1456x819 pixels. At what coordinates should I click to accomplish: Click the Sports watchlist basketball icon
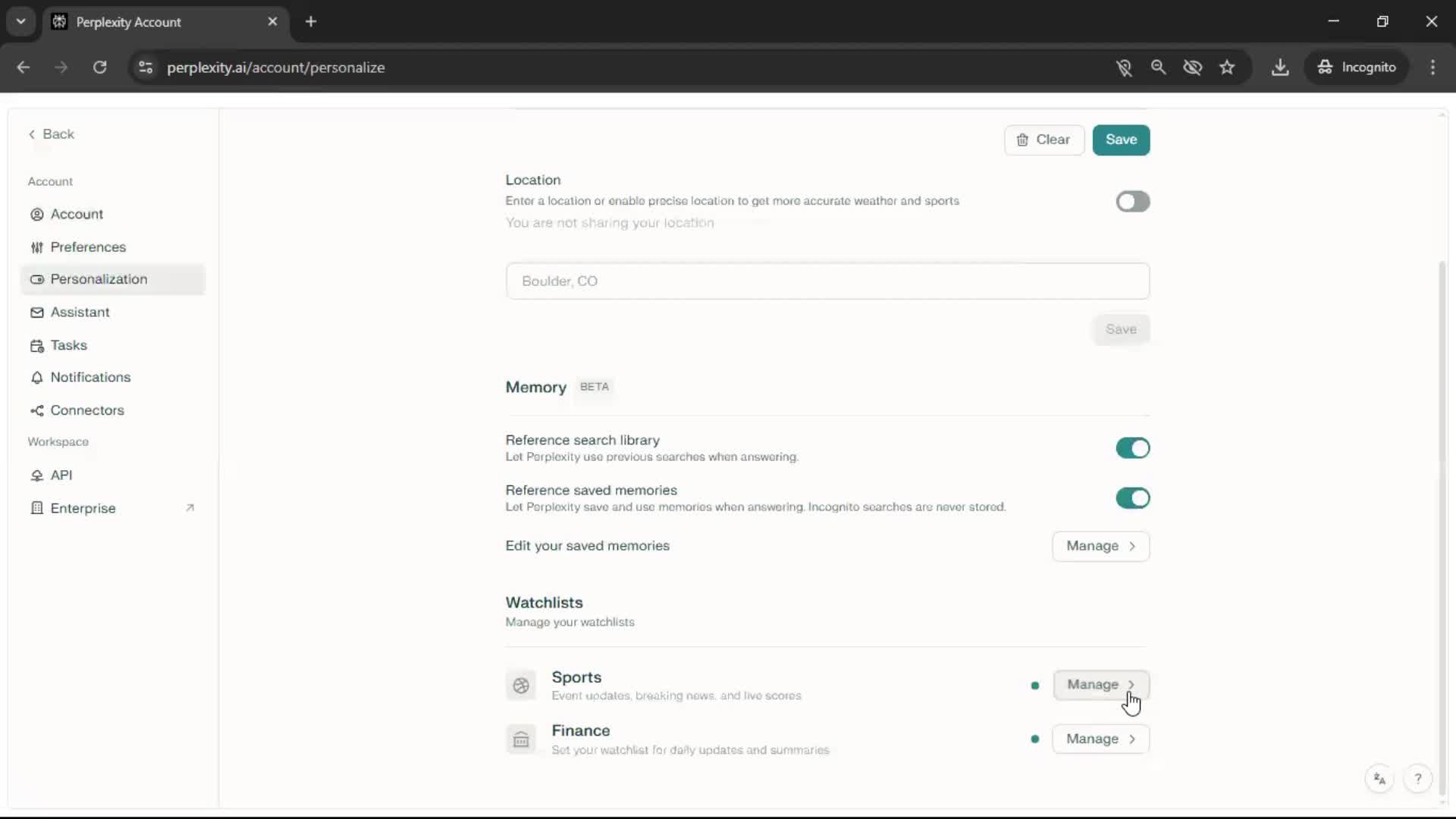point(521,686)
